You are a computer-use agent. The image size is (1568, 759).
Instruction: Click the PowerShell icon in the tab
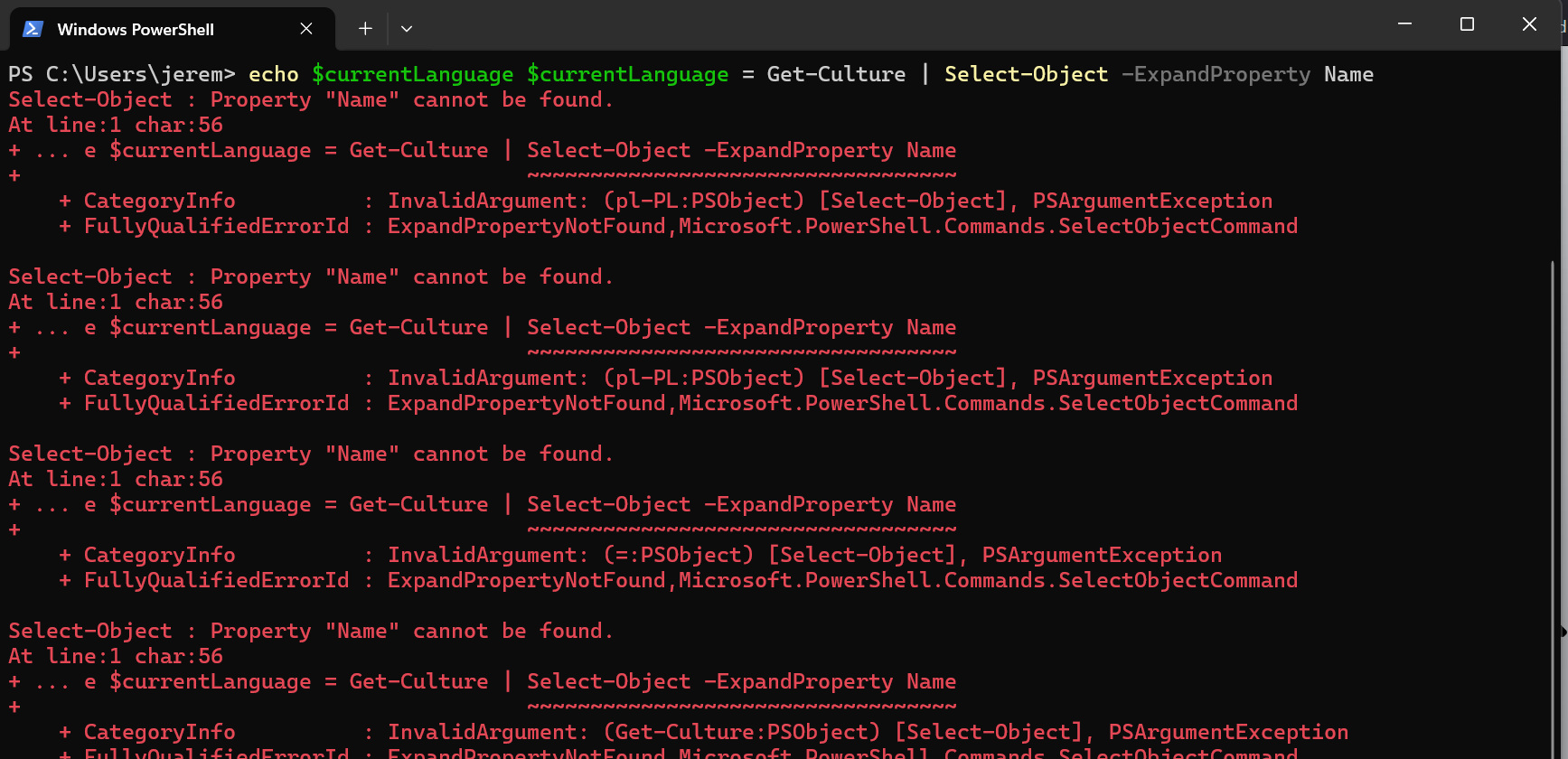coord(33,29)
